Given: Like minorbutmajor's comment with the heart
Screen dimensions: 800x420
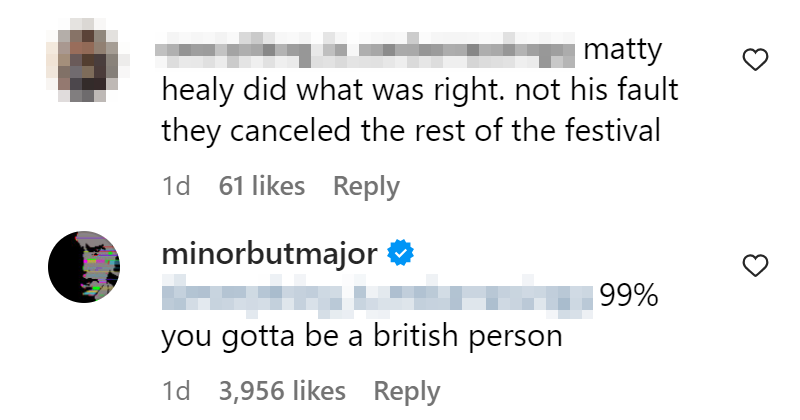Looking at the screenshot, I should (757, 265).
